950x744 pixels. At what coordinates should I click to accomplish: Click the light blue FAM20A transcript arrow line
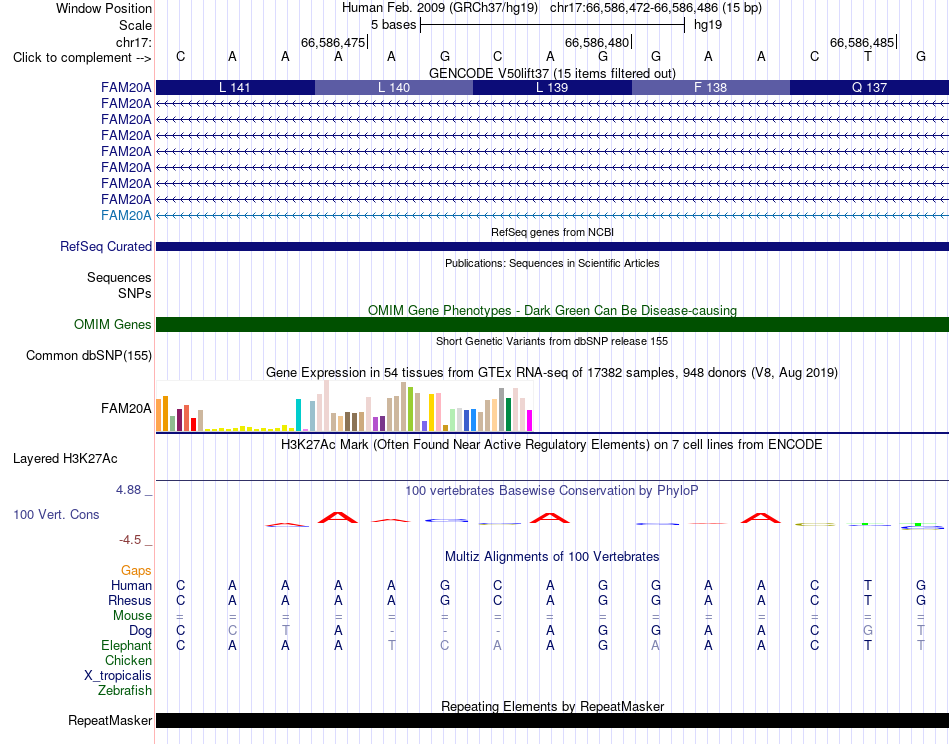pos(552,215)
